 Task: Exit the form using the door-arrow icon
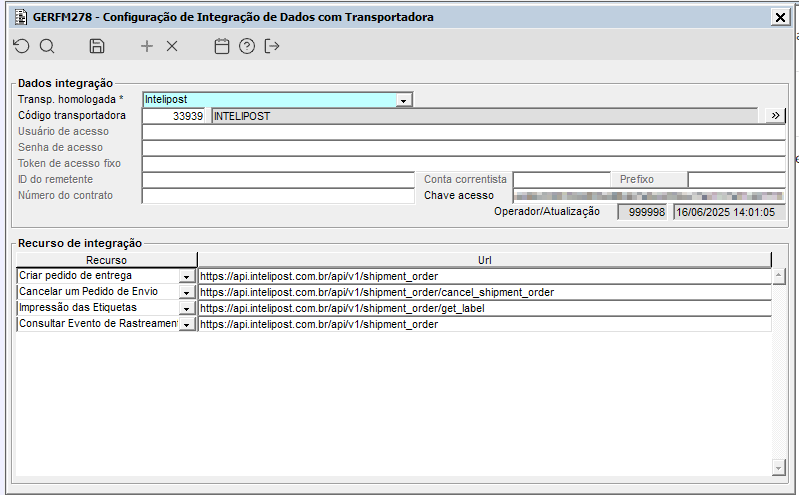point(272,46)
